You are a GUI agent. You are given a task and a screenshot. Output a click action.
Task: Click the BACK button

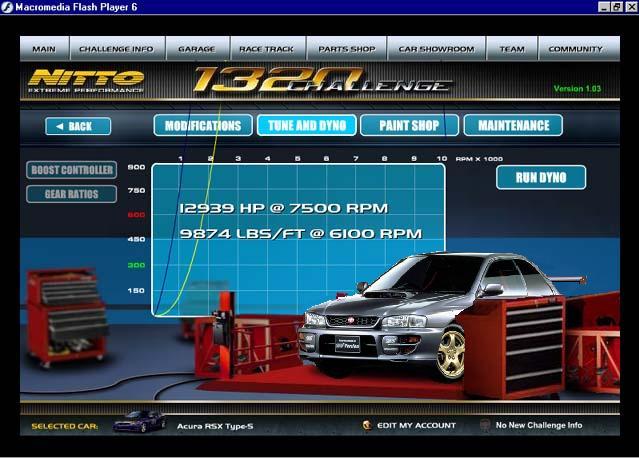[78, 126]
